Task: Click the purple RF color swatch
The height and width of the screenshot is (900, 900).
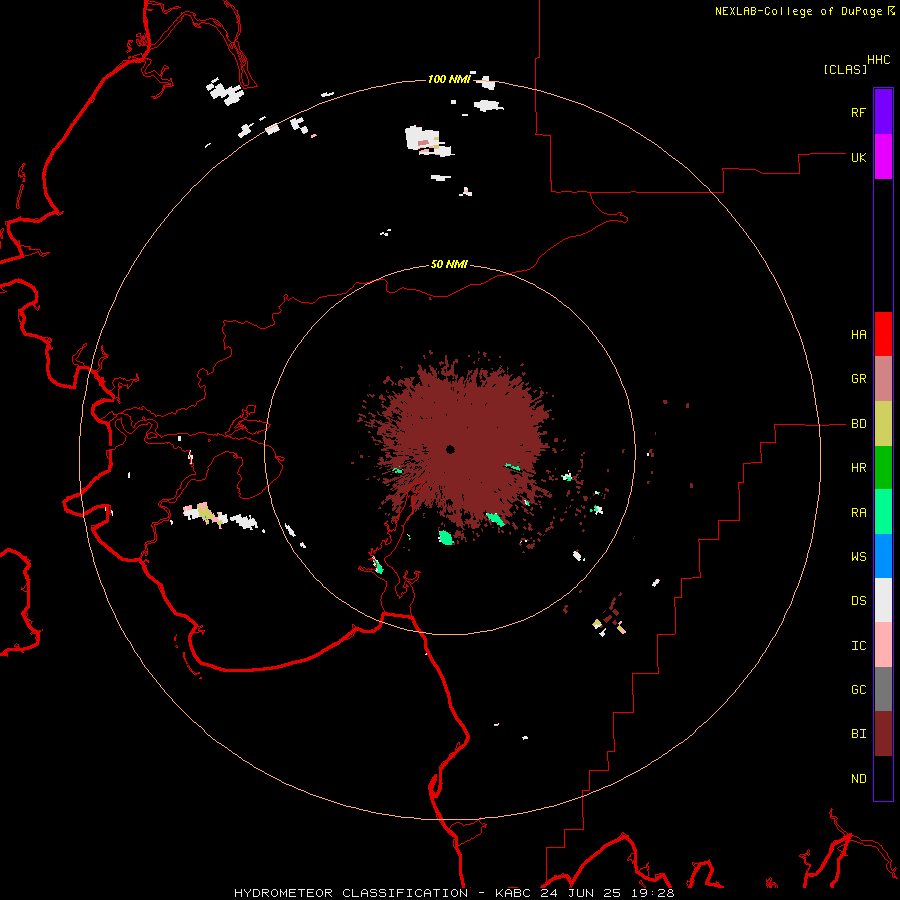Action: (883, 112)
